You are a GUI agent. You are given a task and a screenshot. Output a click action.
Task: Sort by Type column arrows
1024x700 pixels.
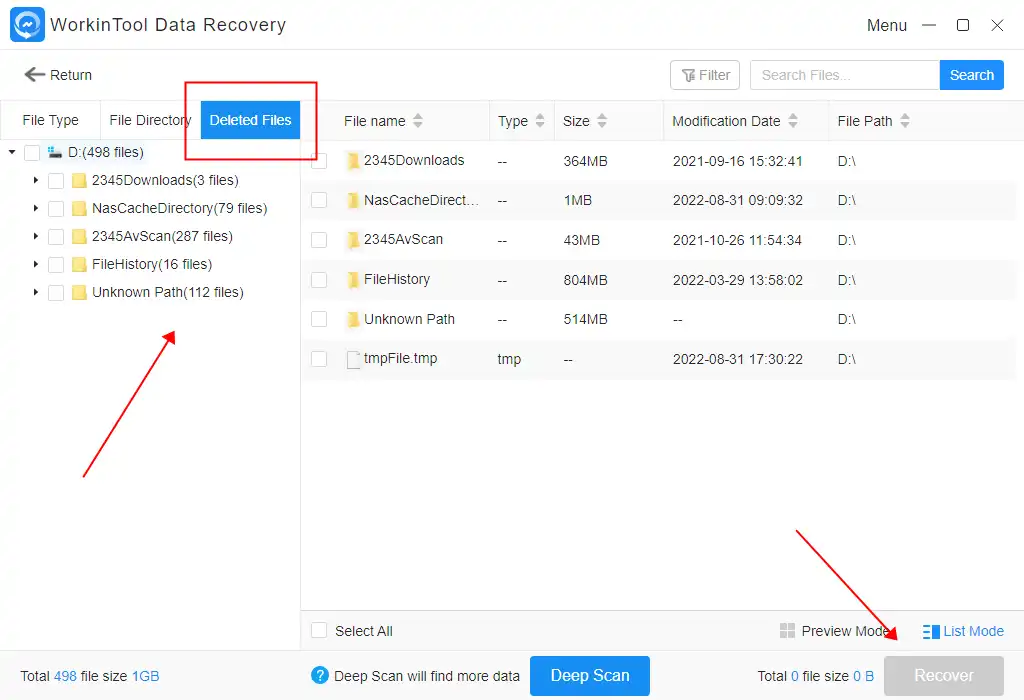[x=539, y=121]
